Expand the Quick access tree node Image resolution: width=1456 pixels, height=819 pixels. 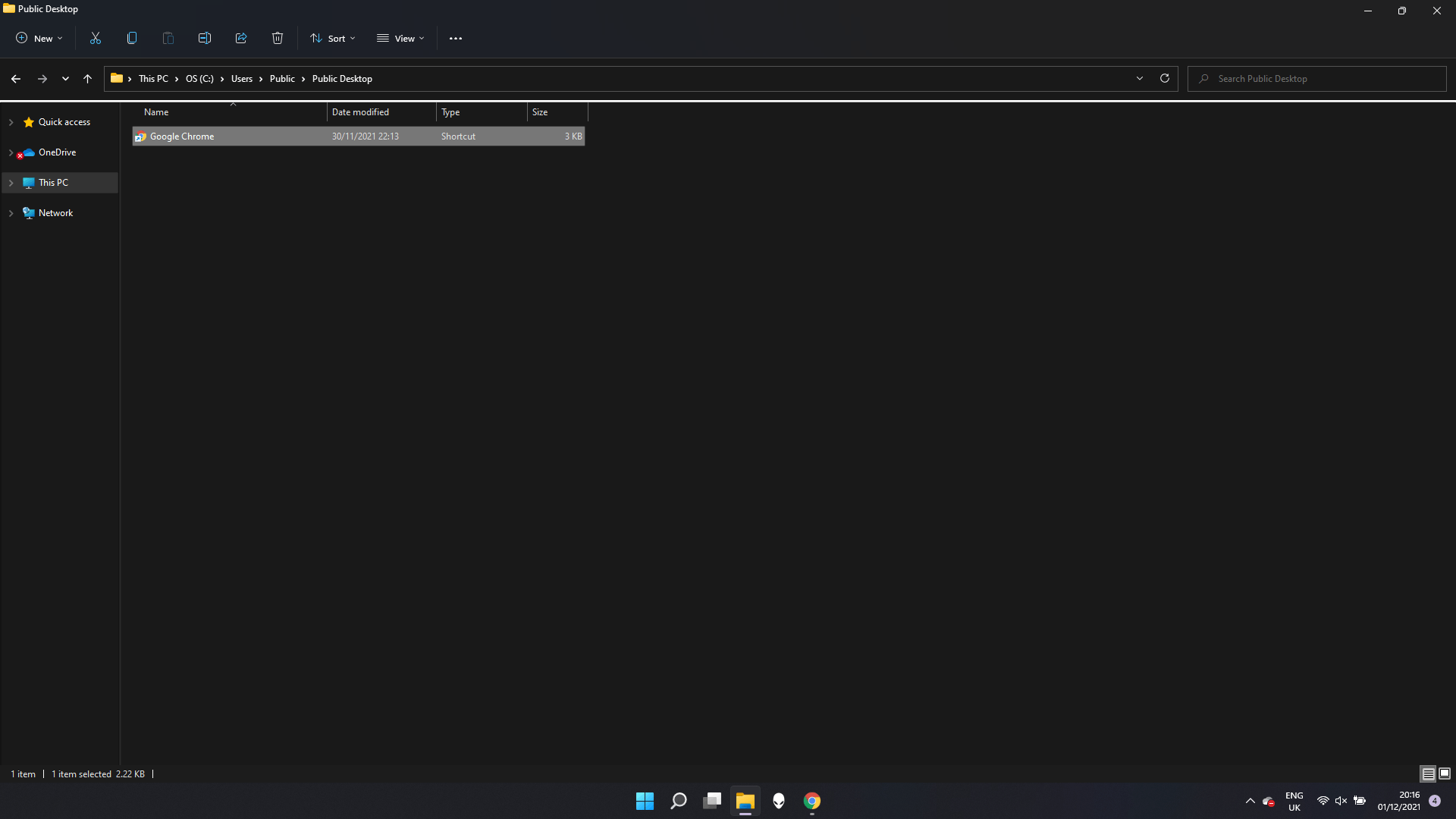pyautogui.click(x=11, y=122)
